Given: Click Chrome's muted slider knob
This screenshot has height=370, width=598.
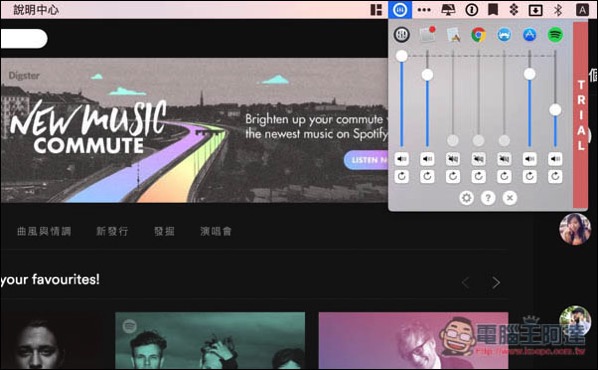Looking at the screenshot, I should pyautogui.click(x=479, y=140).
